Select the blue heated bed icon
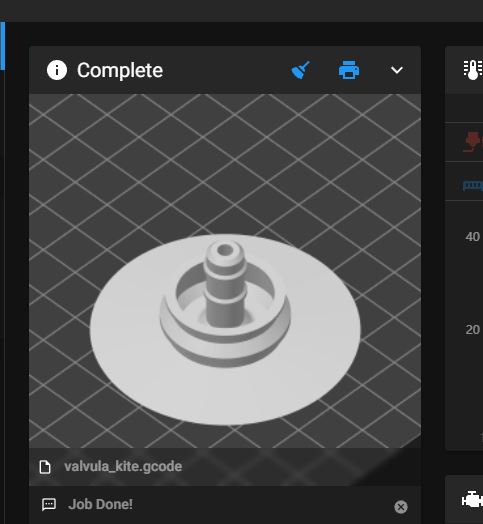 [x=473, y=185]
